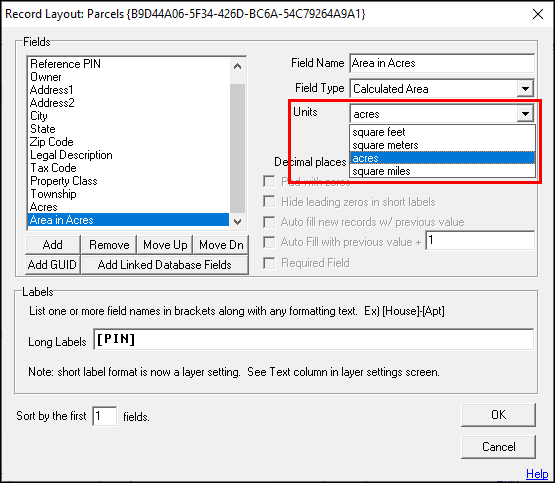555x483 pixels.
Task: Choose acres in the Units dropdown list
Action: point(442,158)
